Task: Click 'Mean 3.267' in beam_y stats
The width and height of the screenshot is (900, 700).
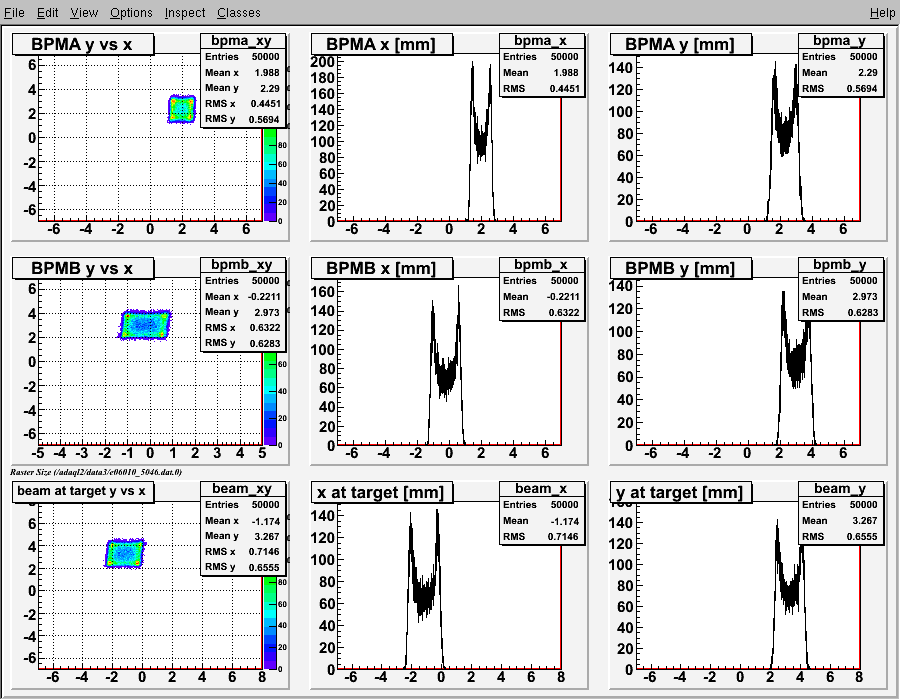Action: 841,520
